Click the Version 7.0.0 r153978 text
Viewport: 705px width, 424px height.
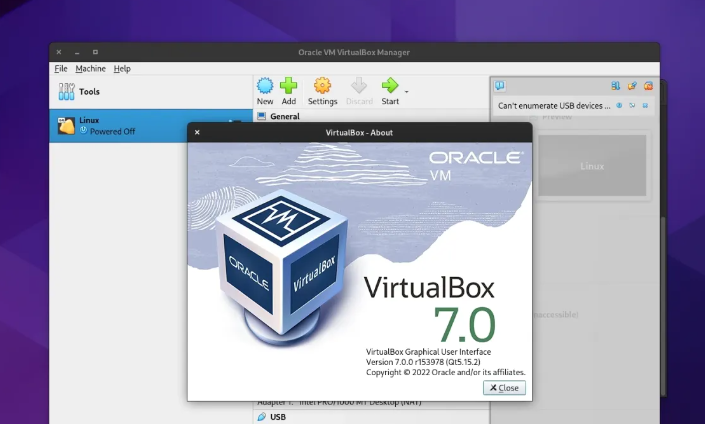(423, 362)
